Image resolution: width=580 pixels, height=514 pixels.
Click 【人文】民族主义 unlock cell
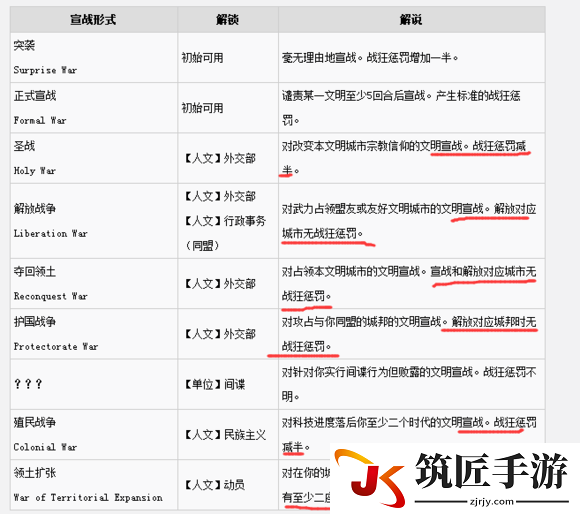(x=225, y=435)
